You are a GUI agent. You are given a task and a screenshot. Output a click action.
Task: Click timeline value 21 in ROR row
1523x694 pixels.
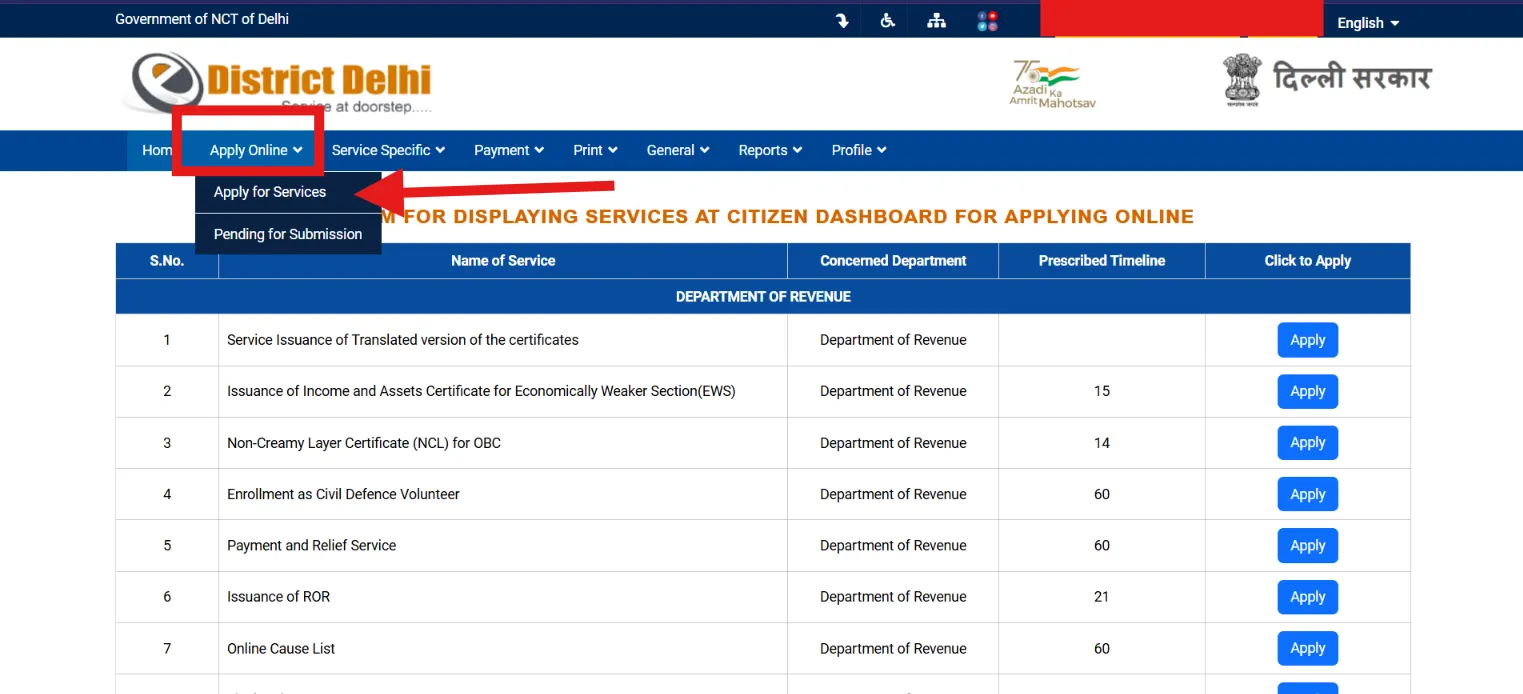(x=1102, y=597)
